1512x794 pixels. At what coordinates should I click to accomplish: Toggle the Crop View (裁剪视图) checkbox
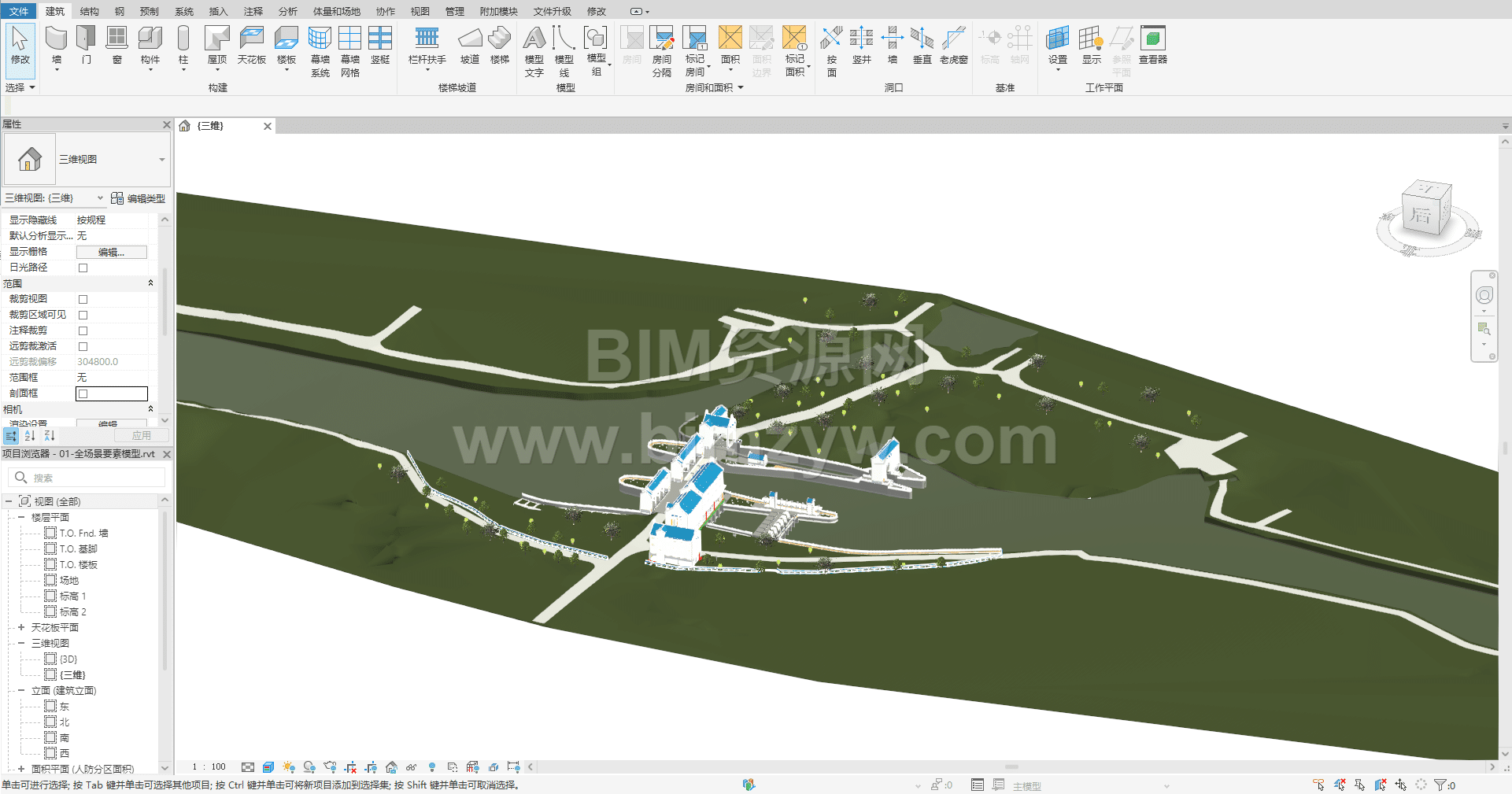(83, 299)
